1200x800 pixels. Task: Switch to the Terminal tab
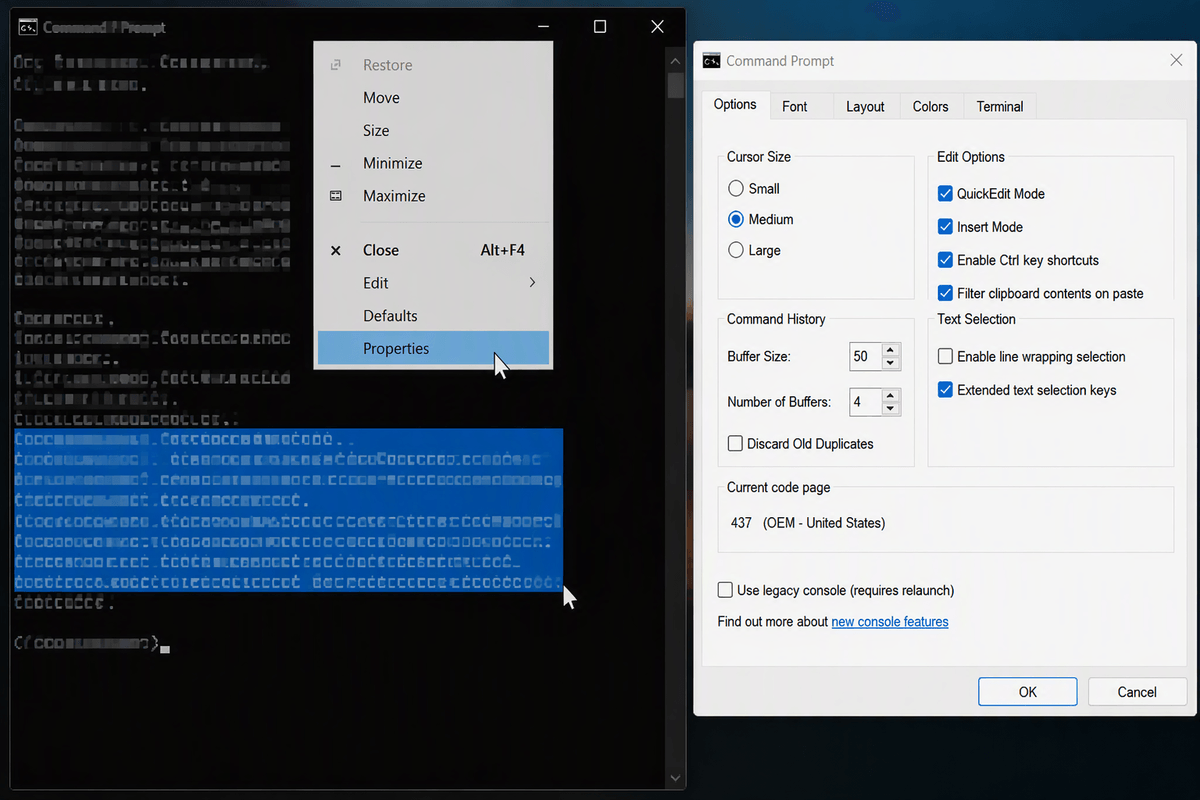[x=1000, y=106]
